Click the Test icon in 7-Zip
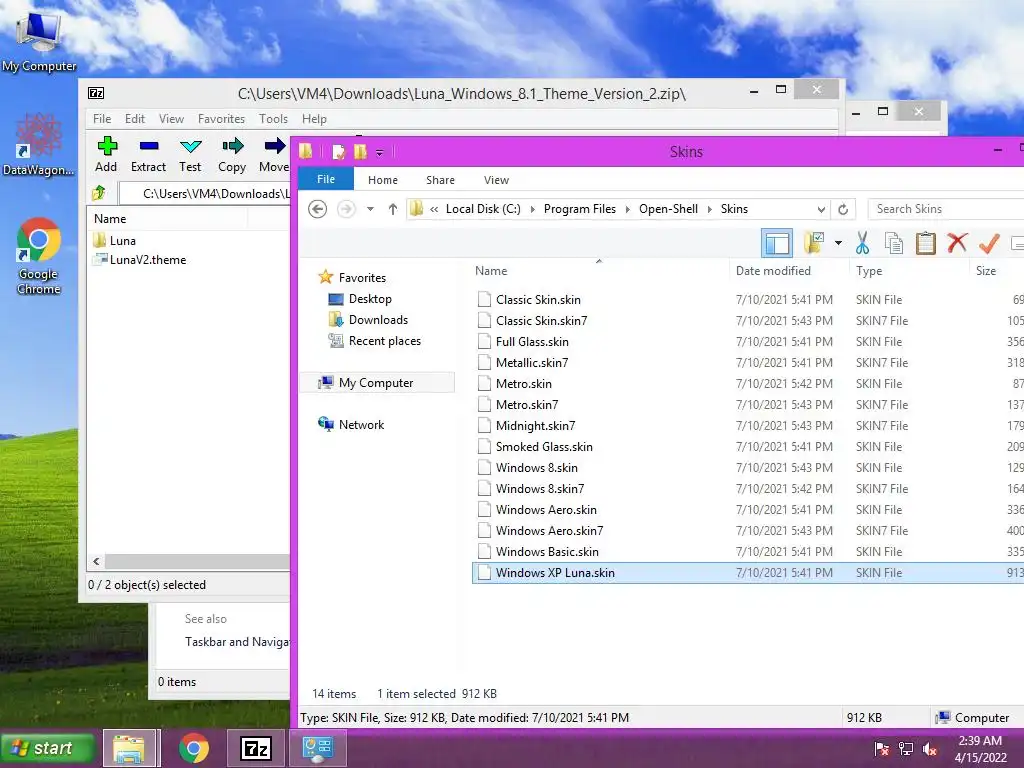This screenshot has height=768, width=1024. 191,146
